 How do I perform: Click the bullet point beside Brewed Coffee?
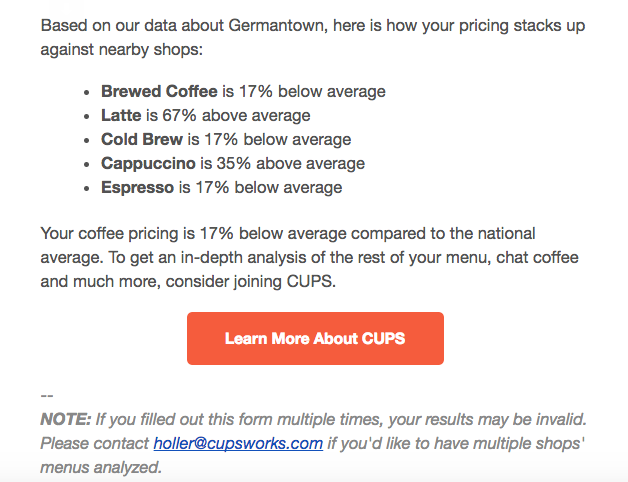87,93
